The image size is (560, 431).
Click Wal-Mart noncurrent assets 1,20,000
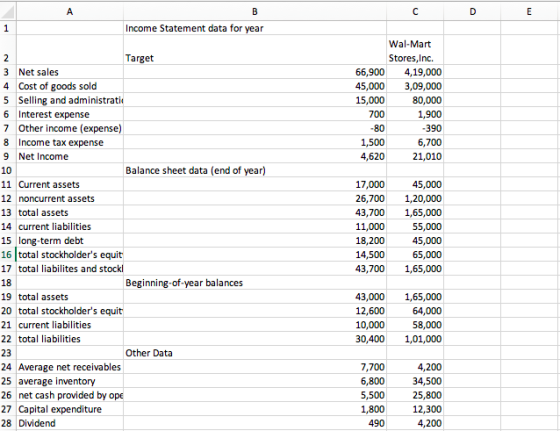(415, 199)
